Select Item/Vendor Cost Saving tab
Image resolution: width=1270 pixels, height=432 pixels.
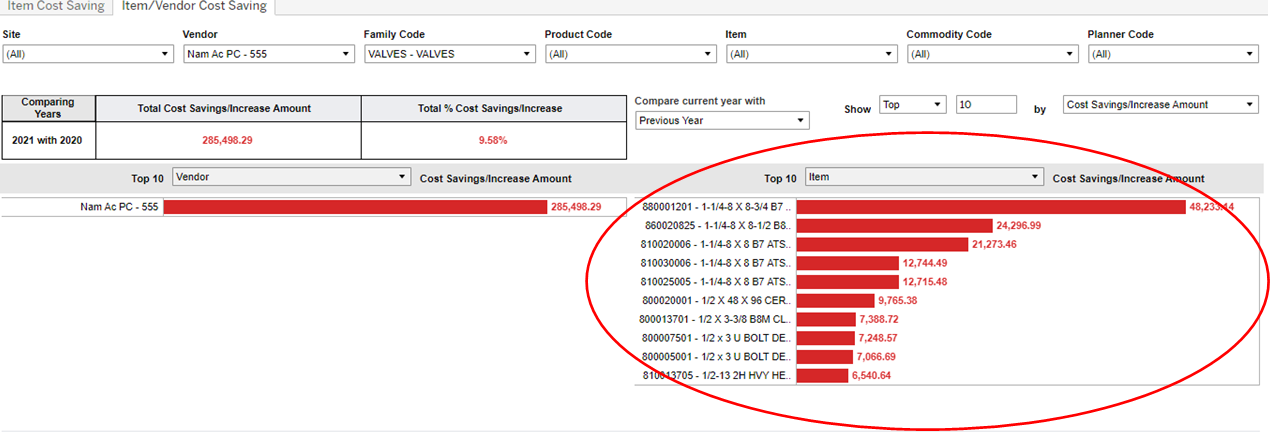click(194, 7)
